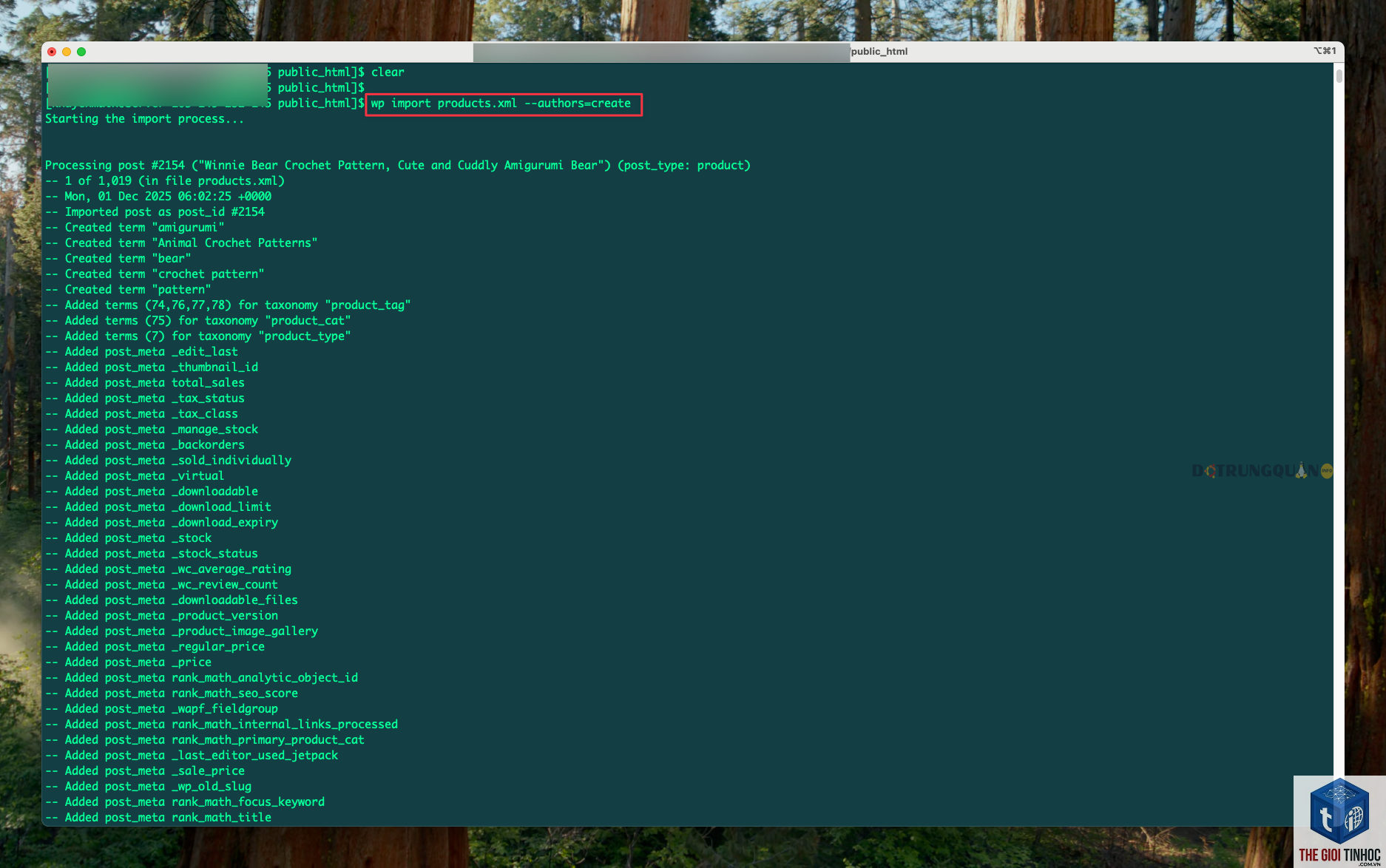Click 'Added post_meta _stock_status' line

(x=152, y=554)
